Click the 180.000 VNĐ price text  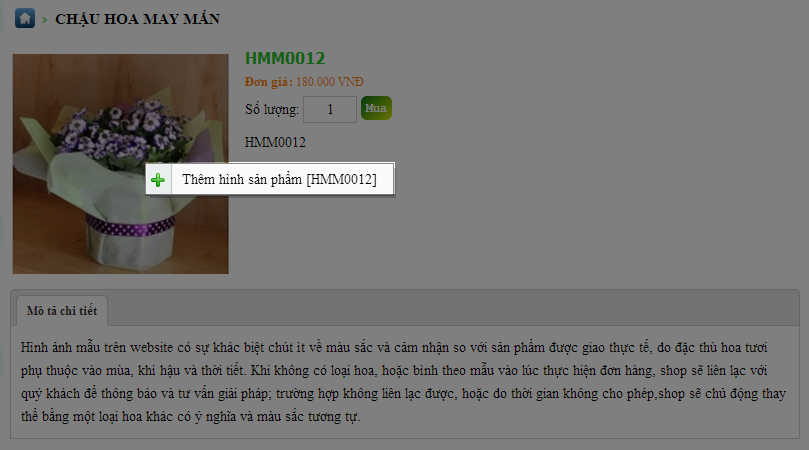[x=330, y=82]
